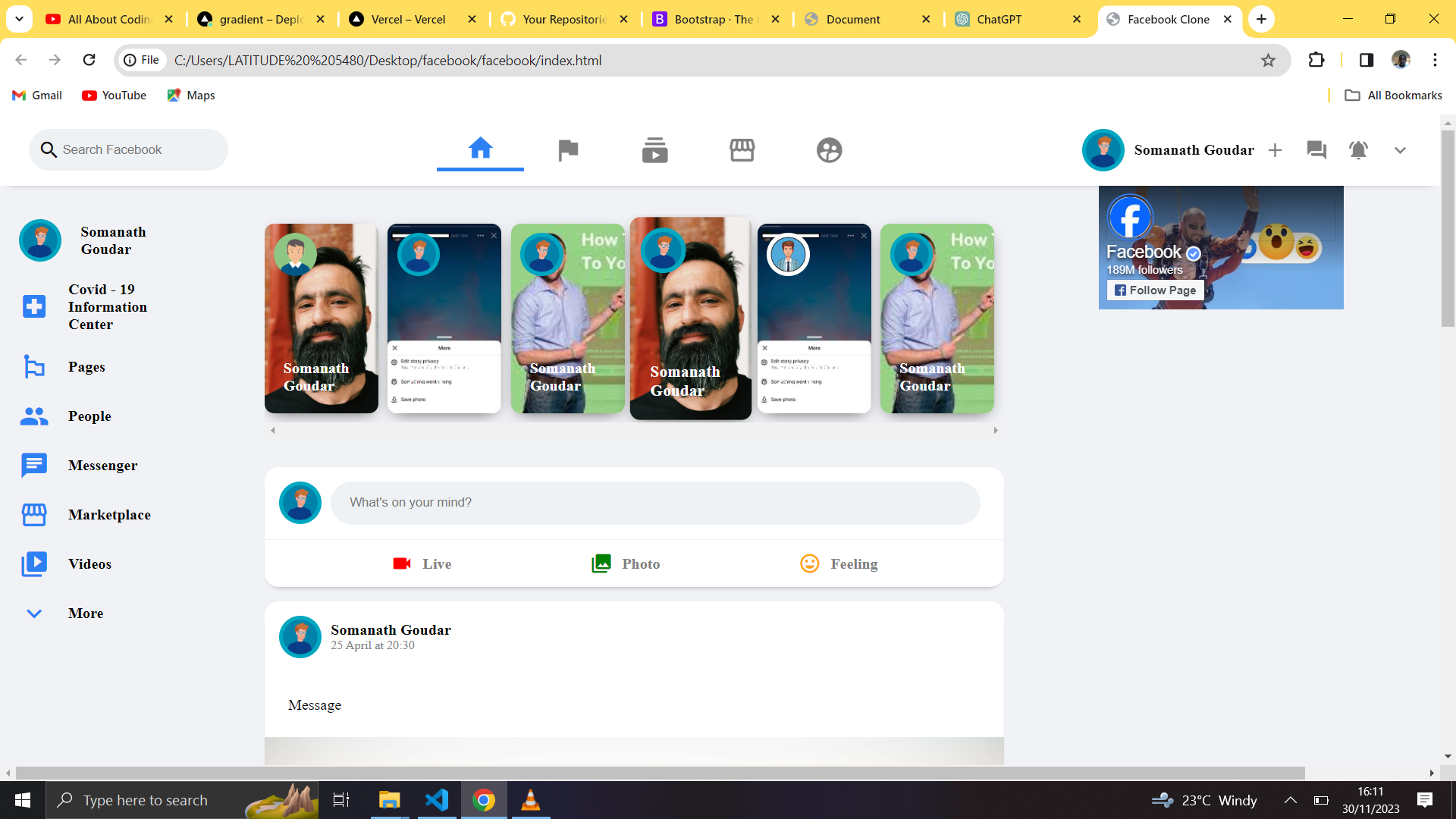
Task: Open the first Somanath Goudar story thumbnail
Action: click(321, 318)
